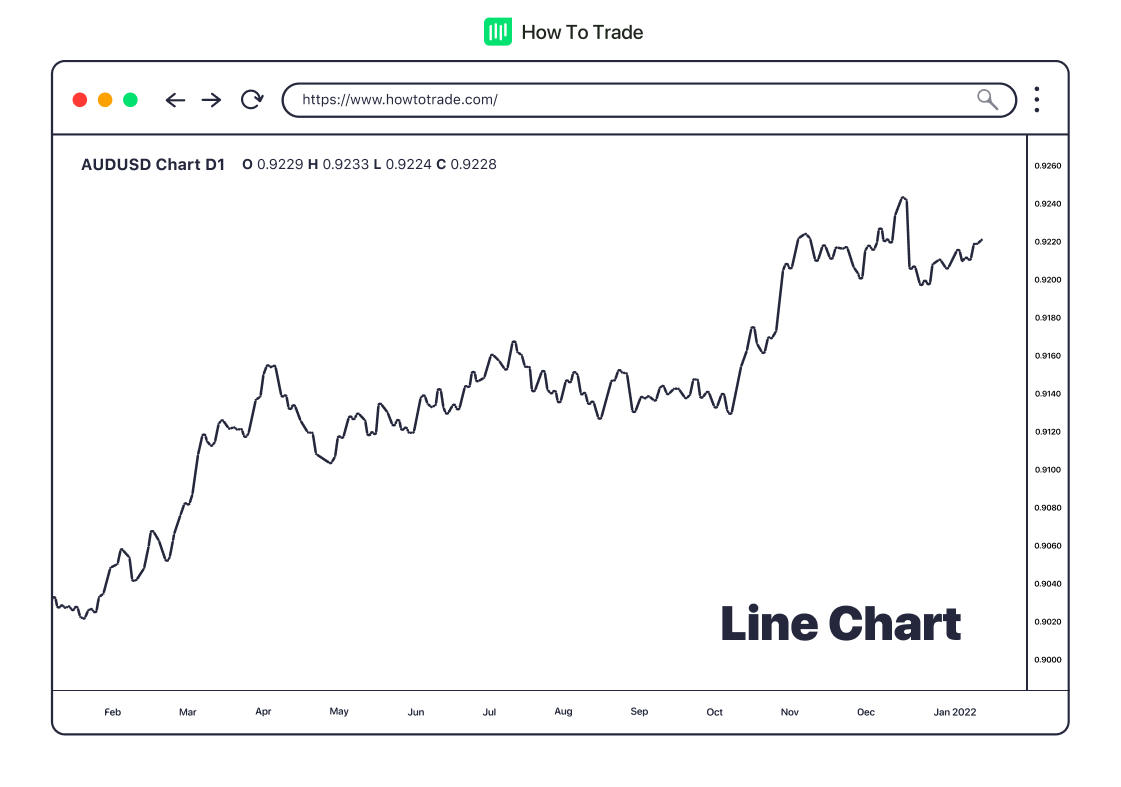1121x787 pixels.
Task: Click the browser back arrow
Action: pyautogui.click(x=175, y=100)
